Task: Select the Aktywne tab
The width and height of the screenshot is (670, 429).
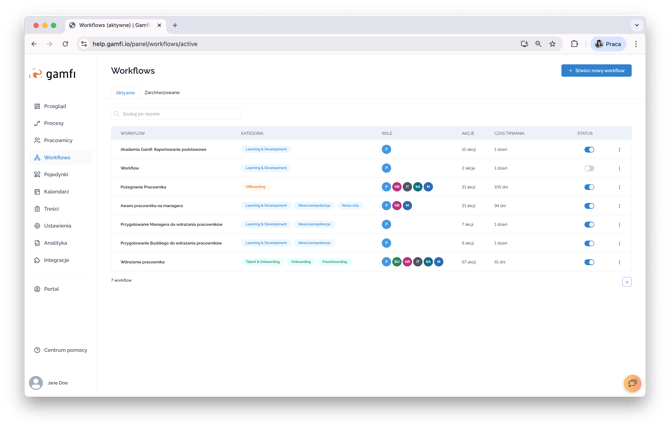Action: tap(125, 92)
